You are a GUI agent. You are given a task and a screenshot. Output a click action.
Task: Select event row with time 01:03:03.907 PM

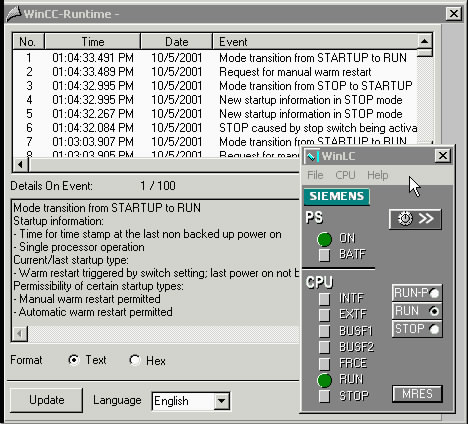(x=215, y=142)
